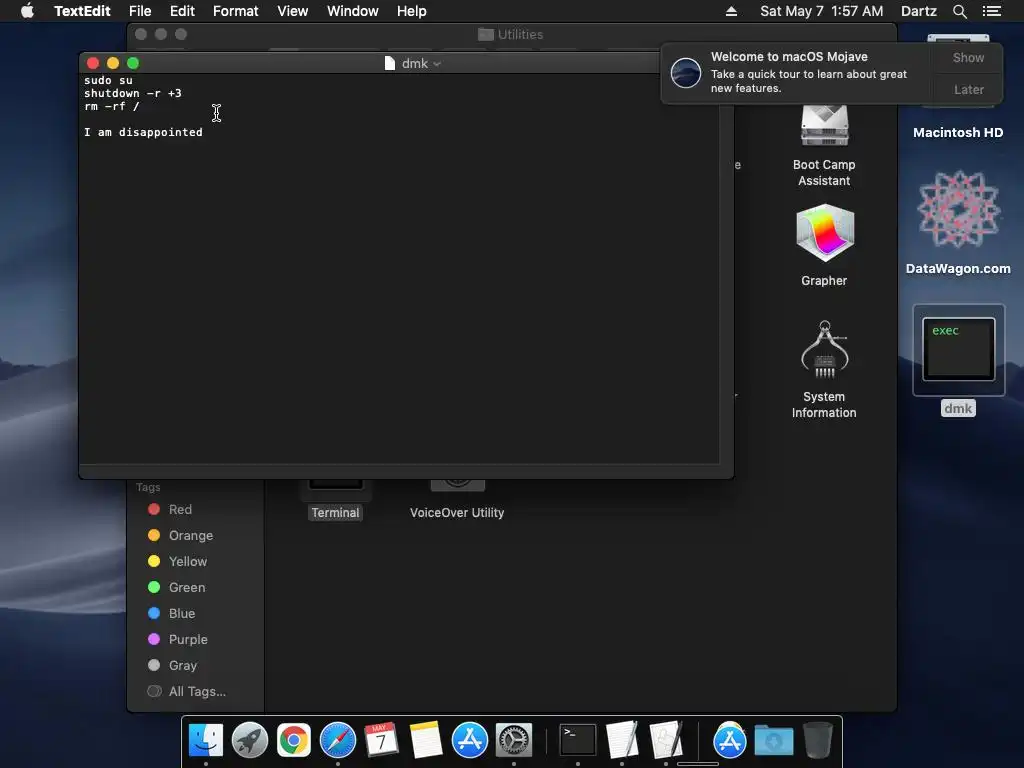The width and height of the screenshot is (1024, 768).
Task: Select VoiceOver Utility in Utilities window
Action: pyautogui.click(x=457, y=500)
